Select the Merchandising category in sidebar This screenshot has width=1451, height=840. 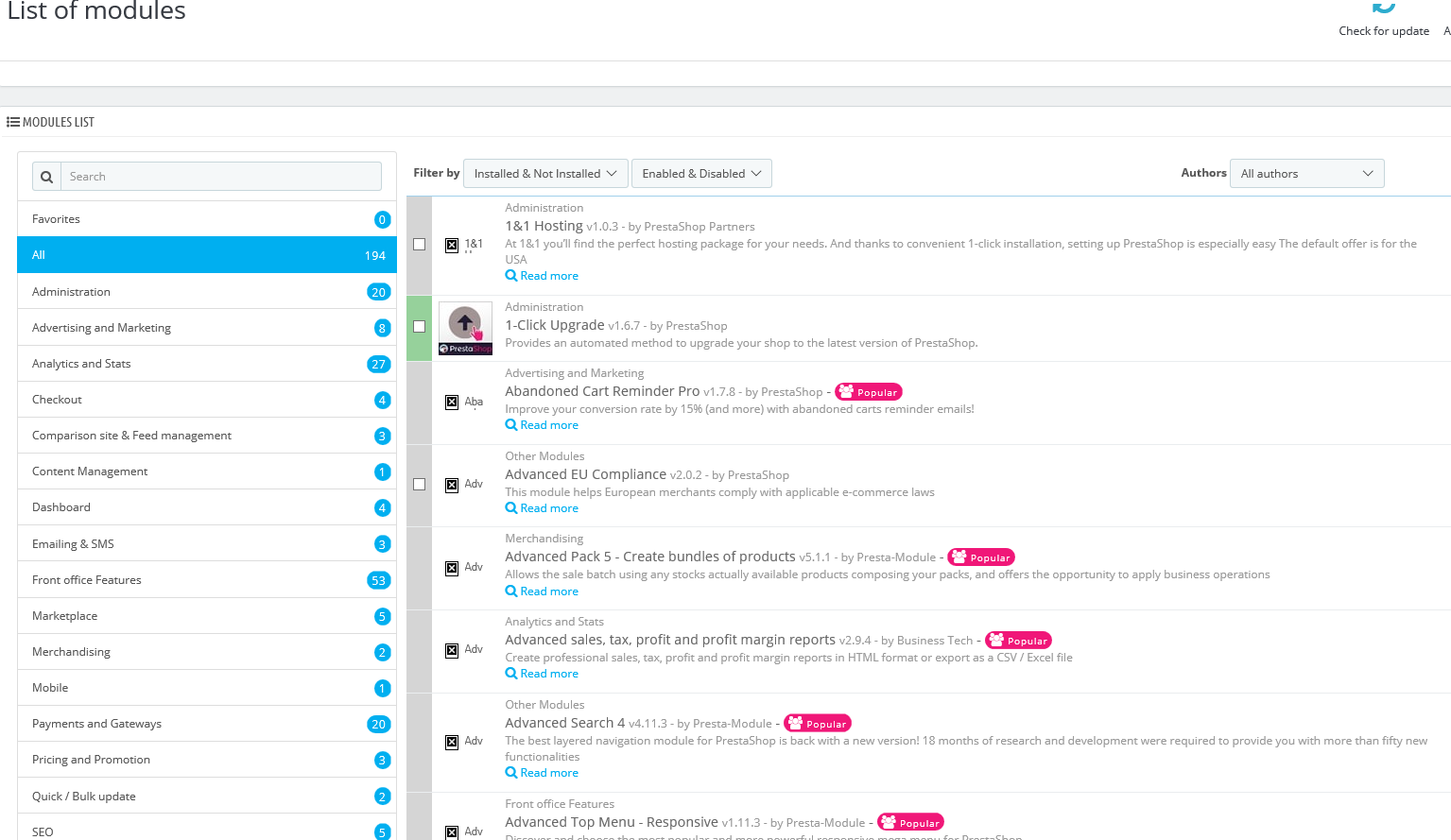207,651
